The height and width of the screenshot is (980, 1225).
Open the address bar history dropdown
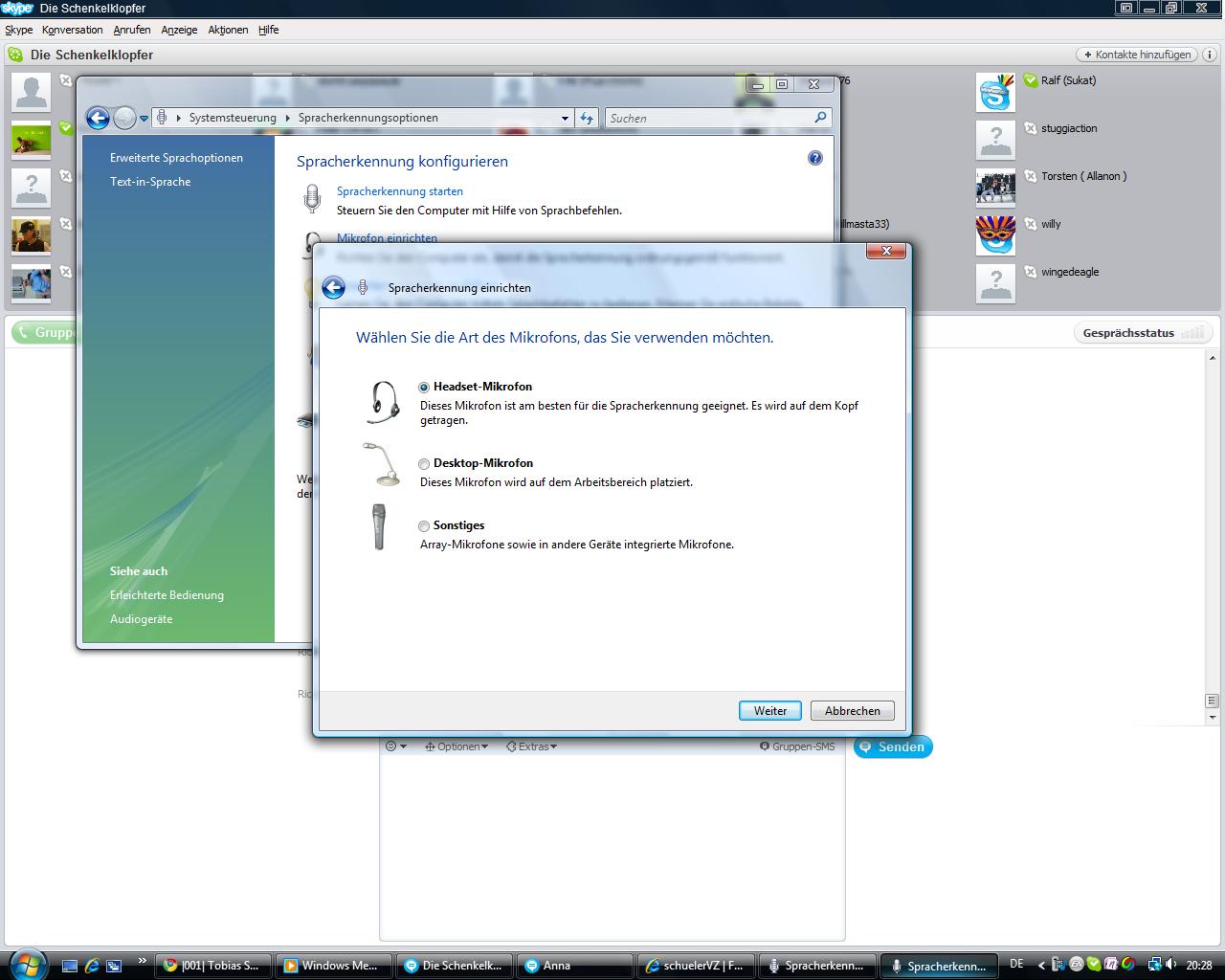(x=565, y=119)
